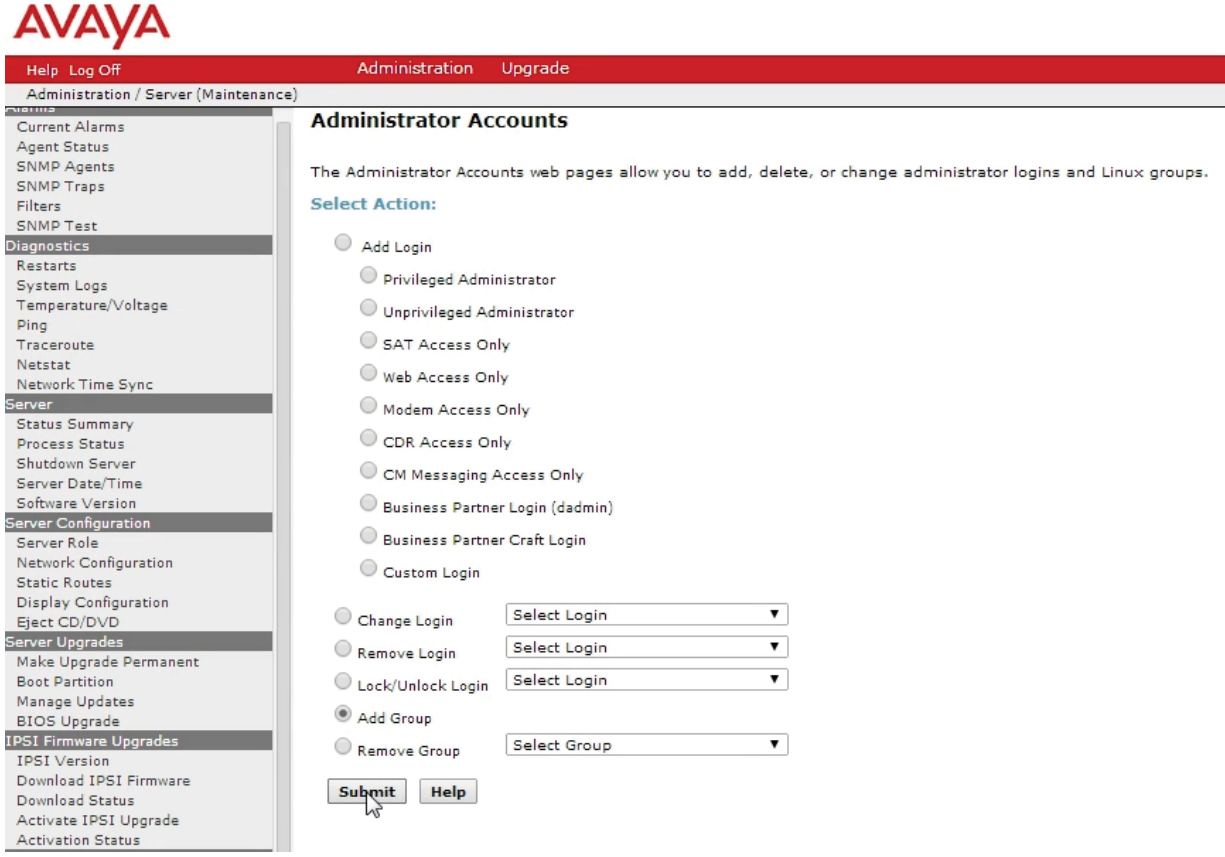
Task: Choose Business Partner Craft Login
Action: 368,535
